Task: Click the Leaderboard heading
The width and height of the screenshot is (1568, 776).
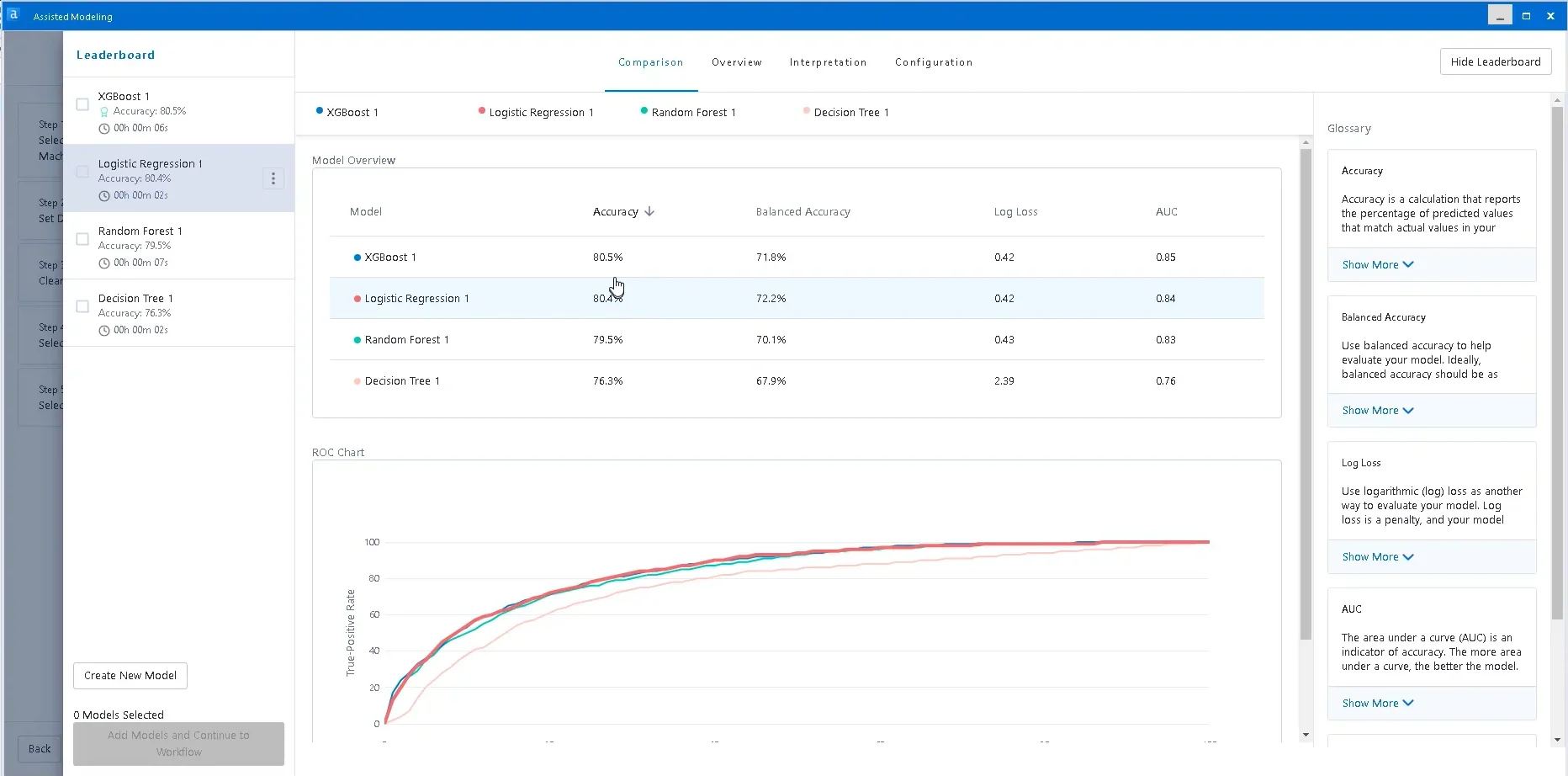Action: pyautogui.click(x=116, y=55)
